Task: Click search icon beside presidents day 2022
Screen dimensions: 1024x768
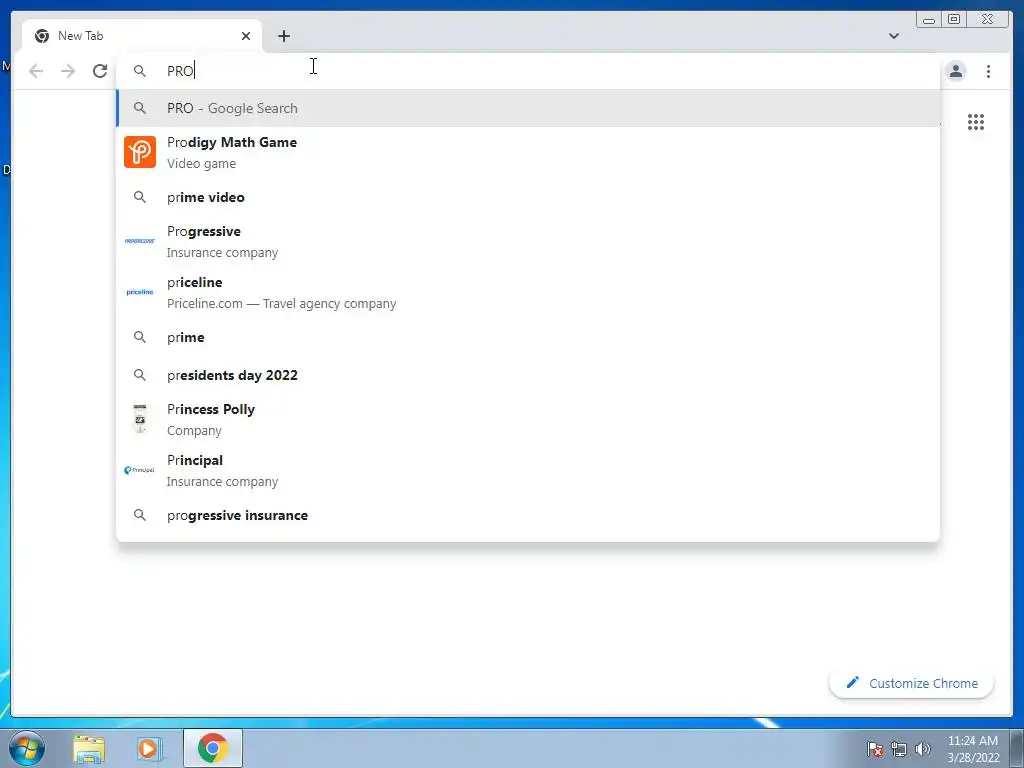Action: pyautogui.click(x=140, y=375)
